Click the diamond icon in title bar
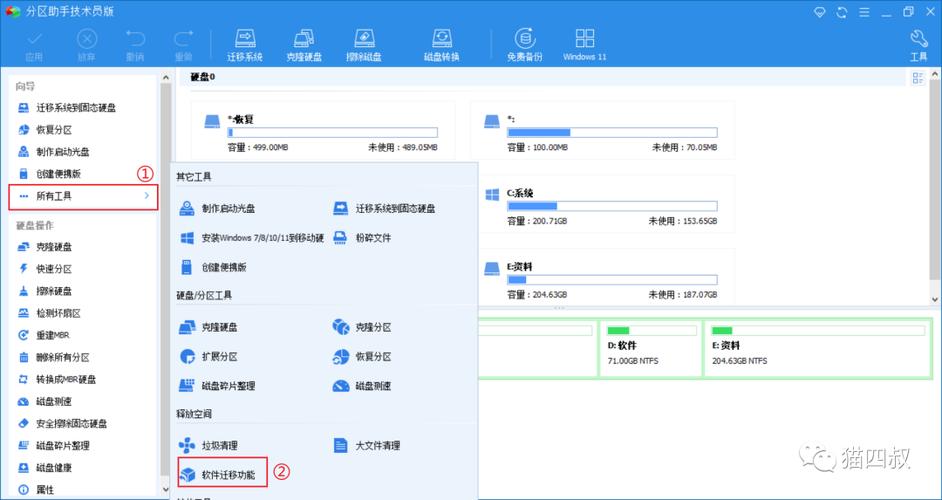This screenshot has height=500, width=942. pyautogui.click(x=820, y=12)
